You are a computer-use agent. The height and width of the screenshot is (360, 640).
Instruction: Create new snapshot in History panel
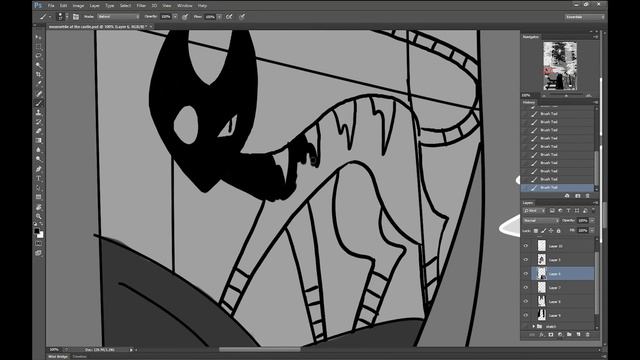tap(578, 196)
